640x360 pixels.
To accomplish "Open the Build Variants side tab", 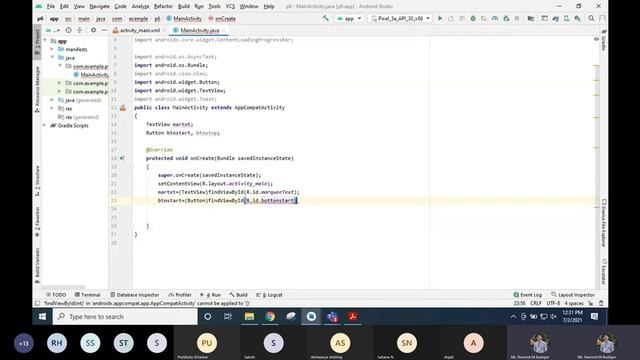I will point(37,265).
